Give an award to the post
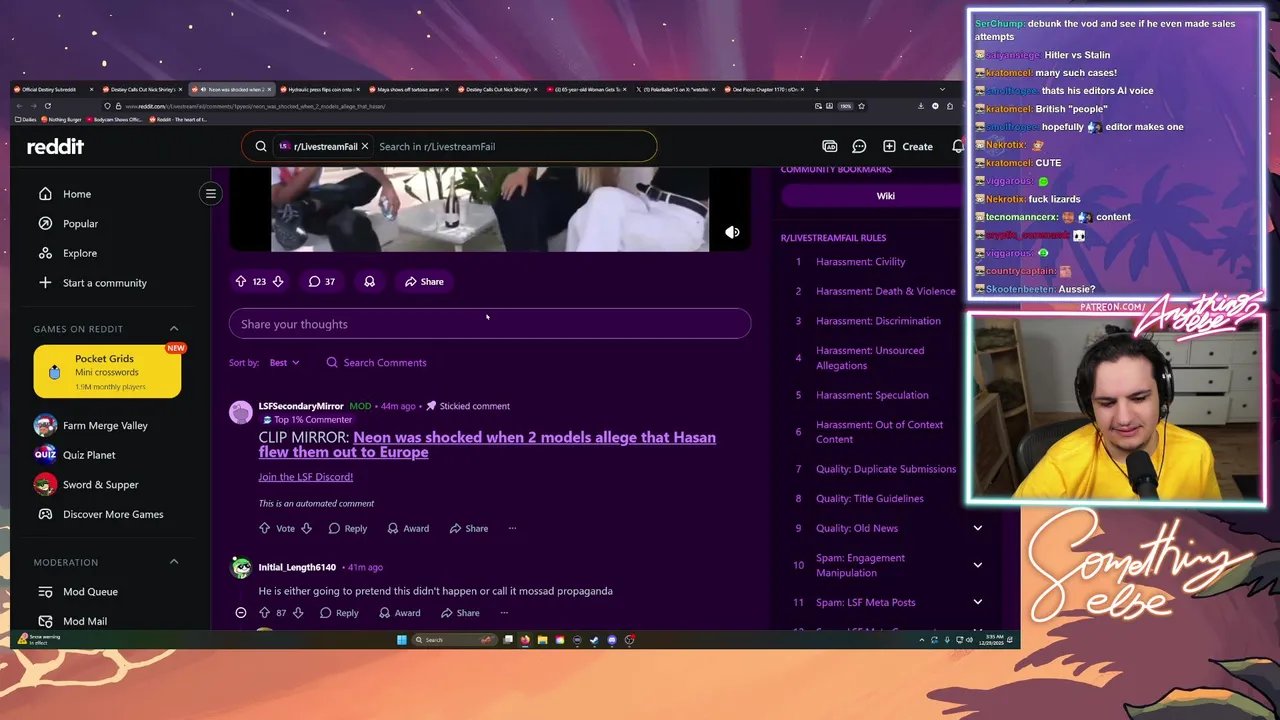Viewport: 1280px width, 720px height. coord(369,282)
